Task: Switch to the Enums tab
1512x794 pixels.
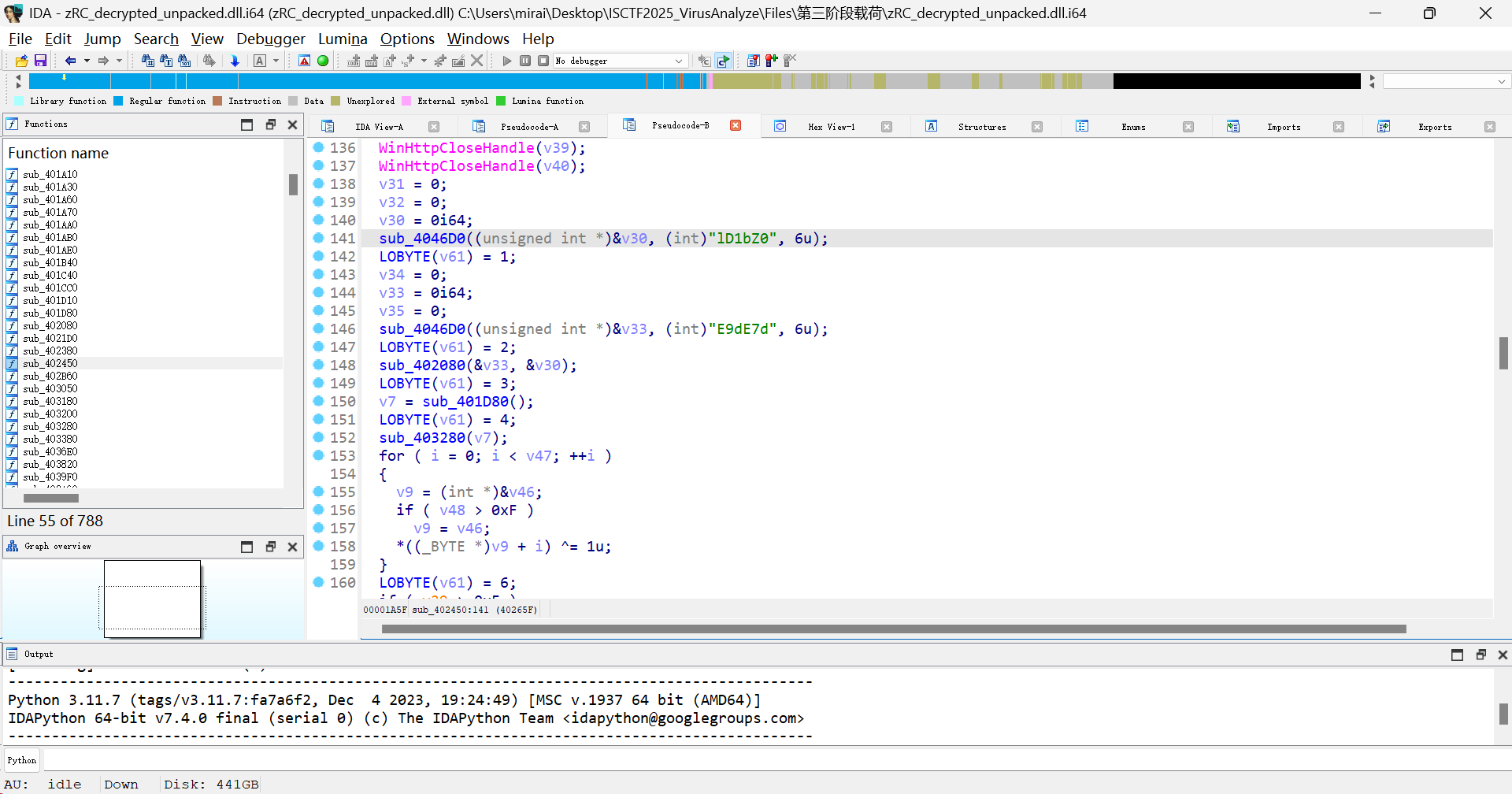Action: [x=1133, y=127]
